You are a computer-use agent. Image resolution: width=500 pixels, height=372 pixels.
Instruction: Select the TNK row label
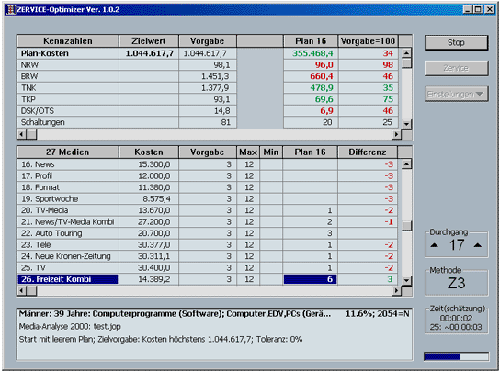tap(28, 88)
